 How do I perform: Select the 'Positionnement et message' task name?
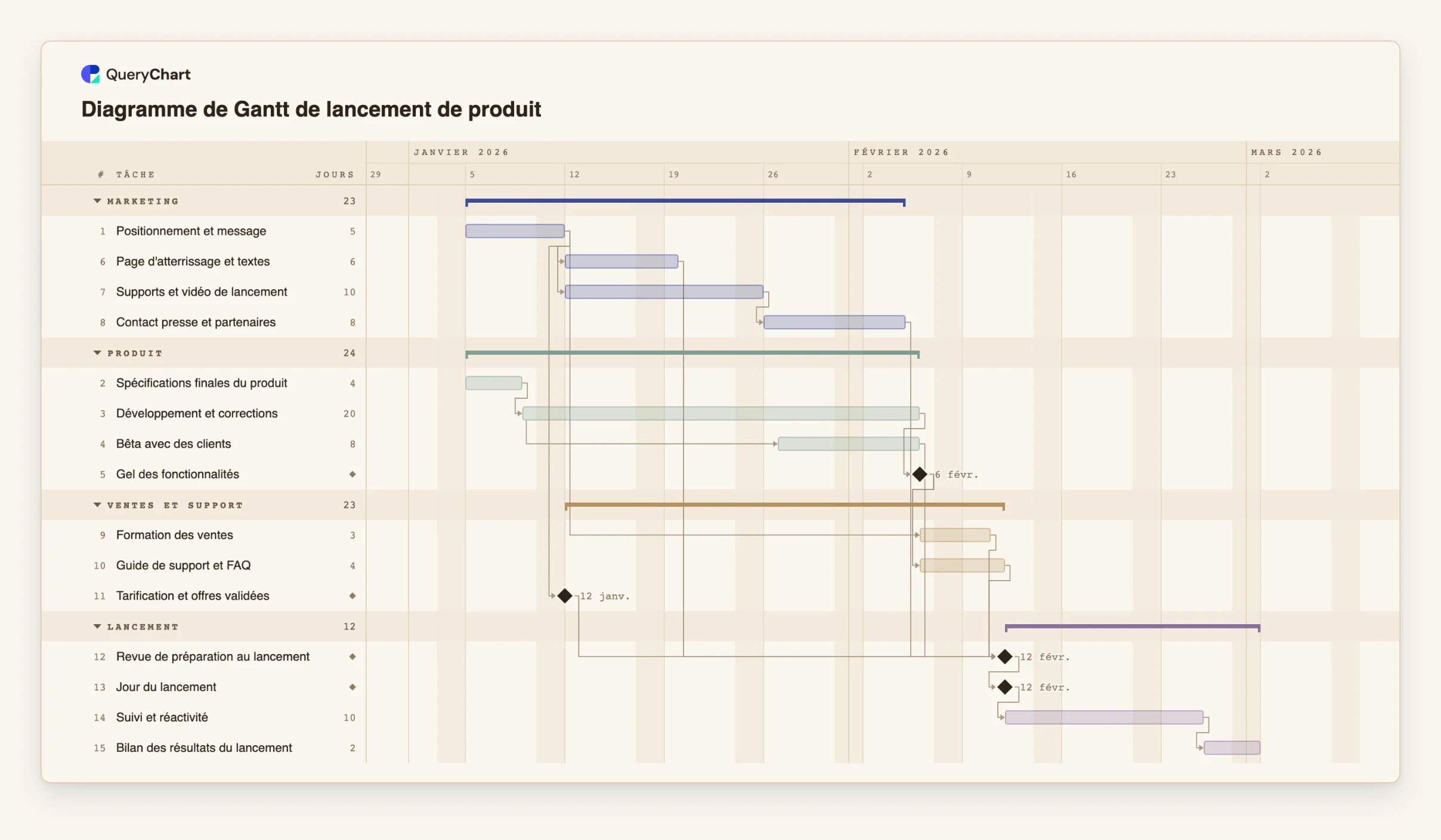point(191,231)
